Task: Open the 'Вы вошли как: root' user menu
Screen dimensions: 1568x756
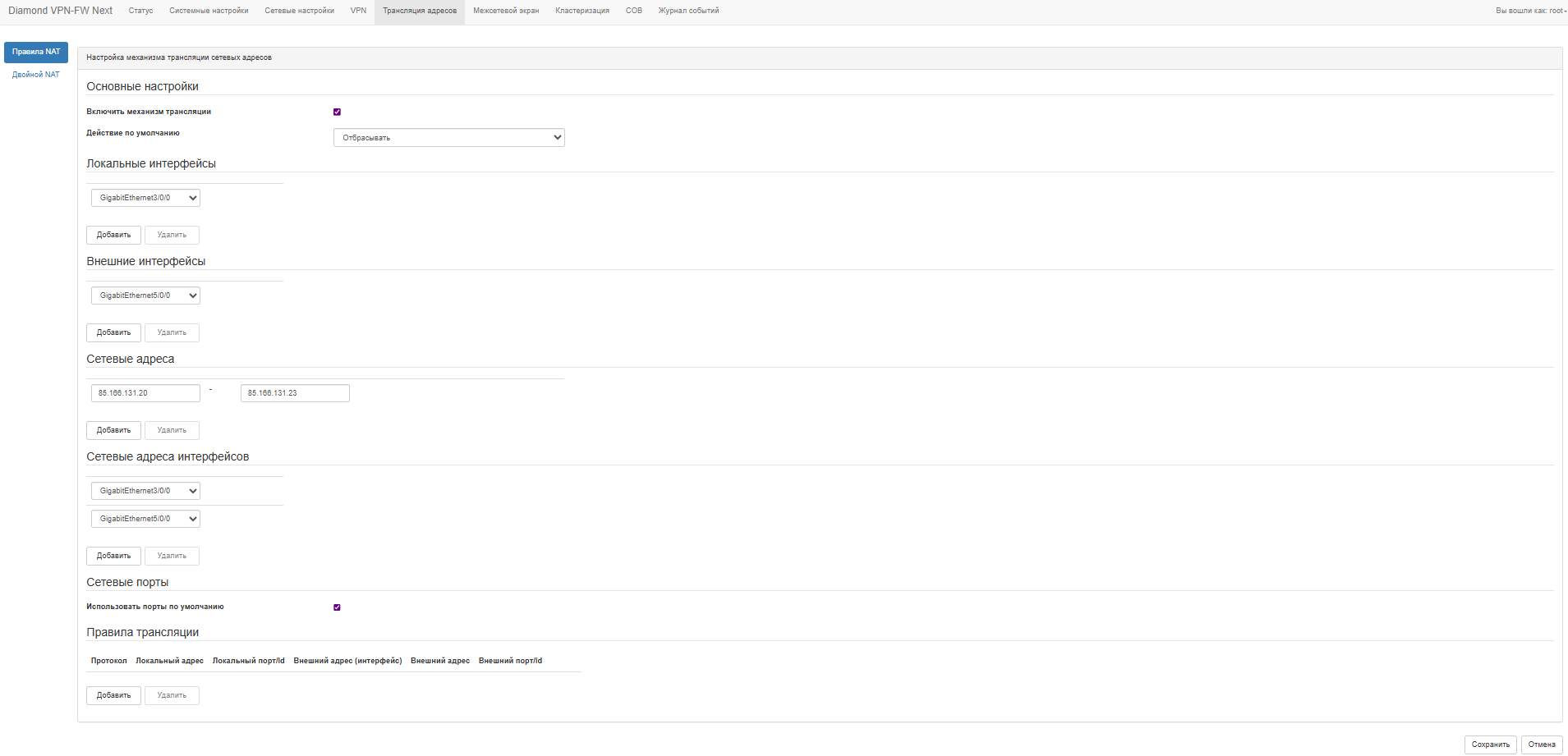Action: pyautogui.click(x=1530, y=11)
